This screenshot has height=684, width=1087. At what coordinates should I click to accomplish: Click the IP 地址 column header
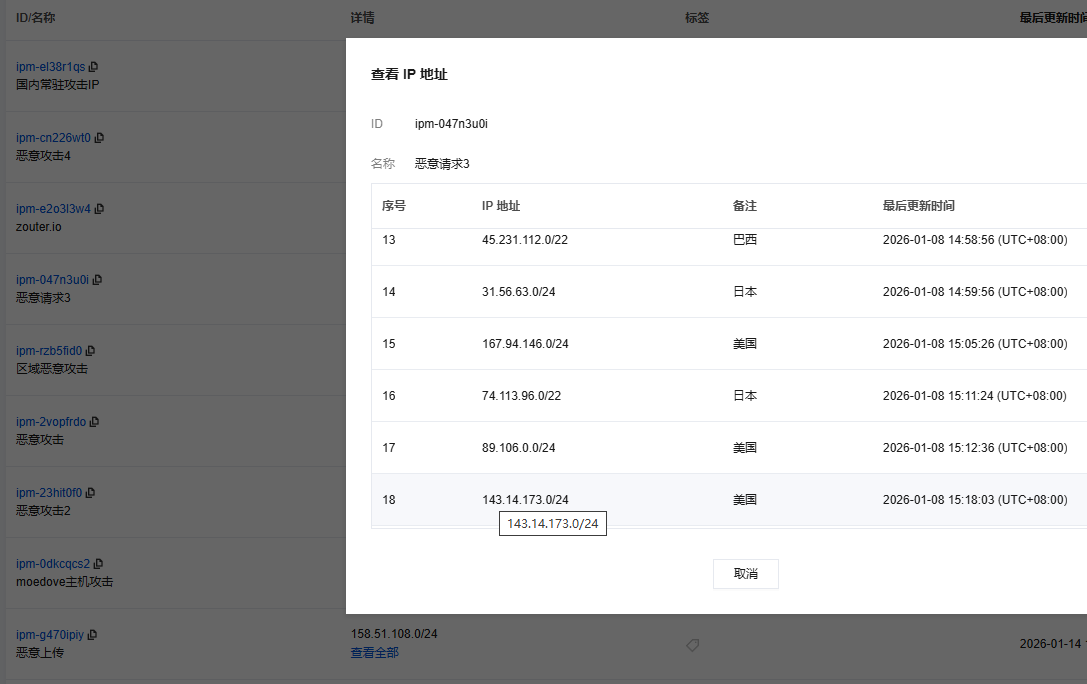point(501,206)
